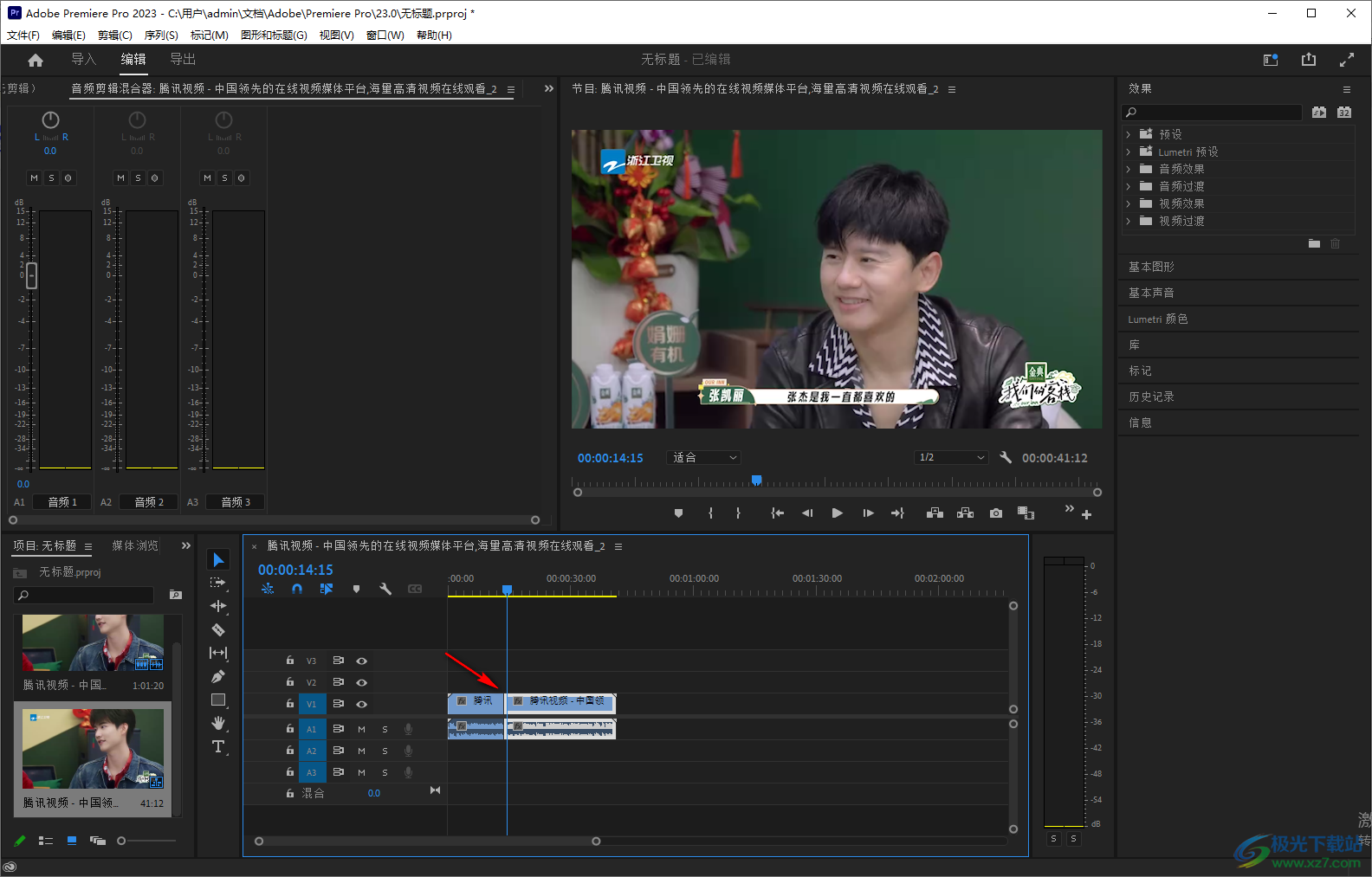This screenshot has width=1372, height=877.
Task: Click the program monitor settings wrench
Action: click(x=1006, y=457)
